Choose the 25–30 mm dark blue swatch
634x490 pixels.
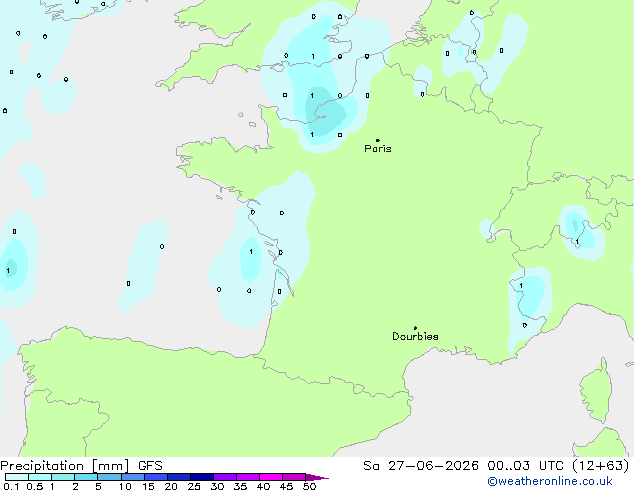tap(201, 477)
